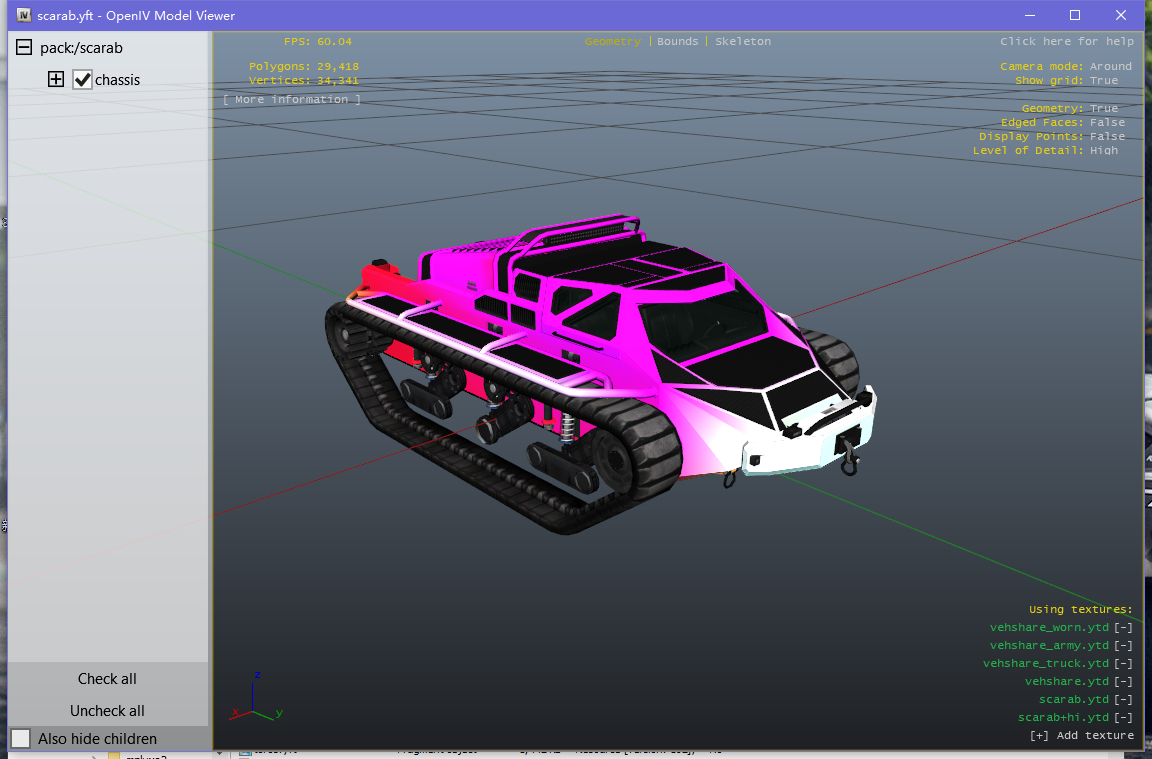Select the vehshare_army.ytd texture name
This screenshot has height=759, width=1152.
pos(1049,645)
